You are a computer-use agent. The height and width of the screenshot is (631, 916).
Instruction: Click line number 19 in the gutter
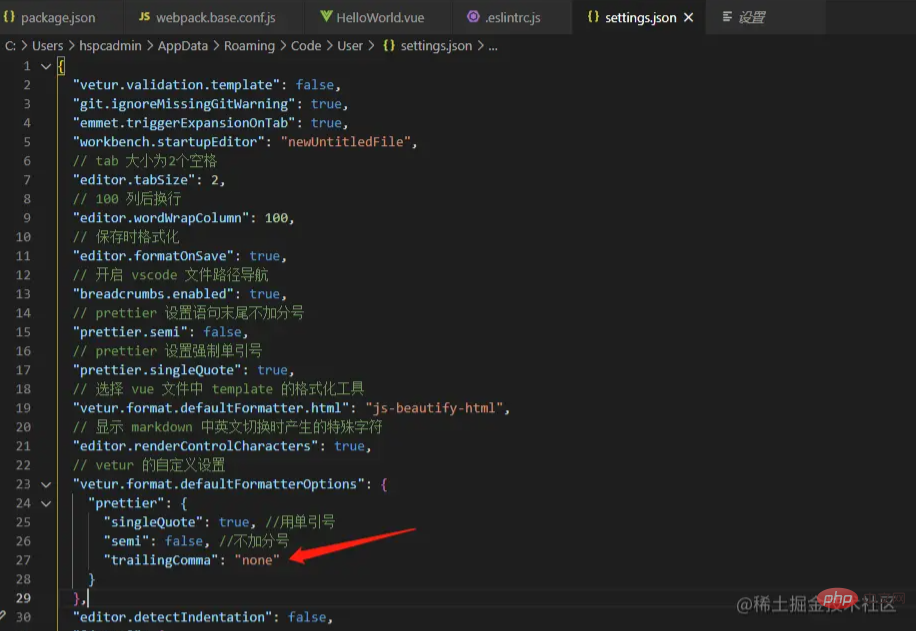(x=23, y=408)
